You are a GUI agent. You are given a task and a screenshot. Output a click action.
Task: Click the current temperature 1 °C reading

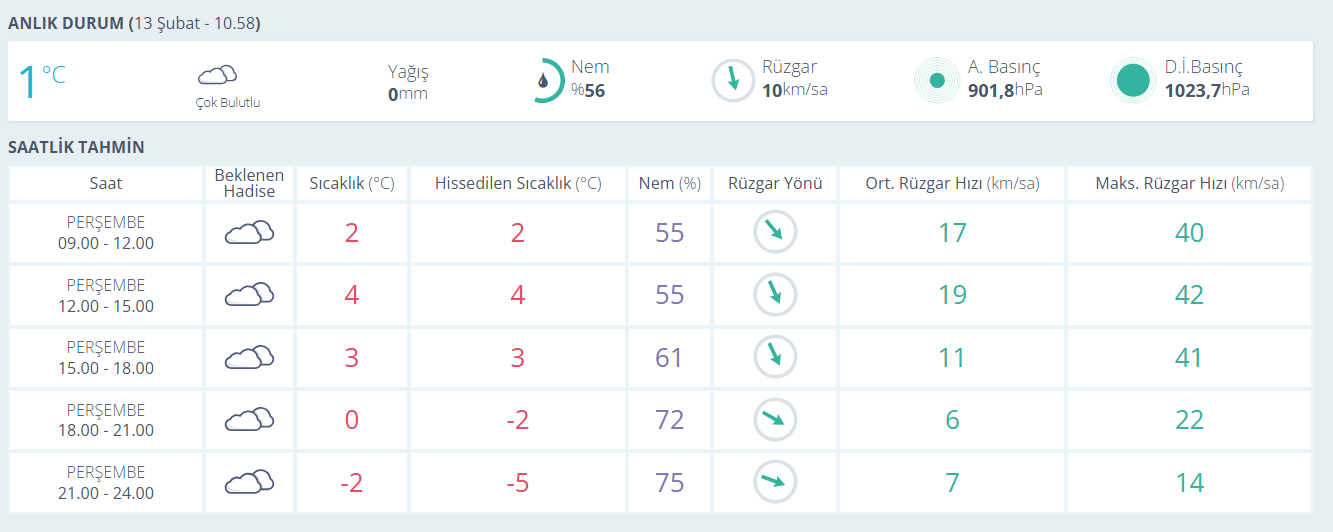pyautogui.click(x=42, y=80)
